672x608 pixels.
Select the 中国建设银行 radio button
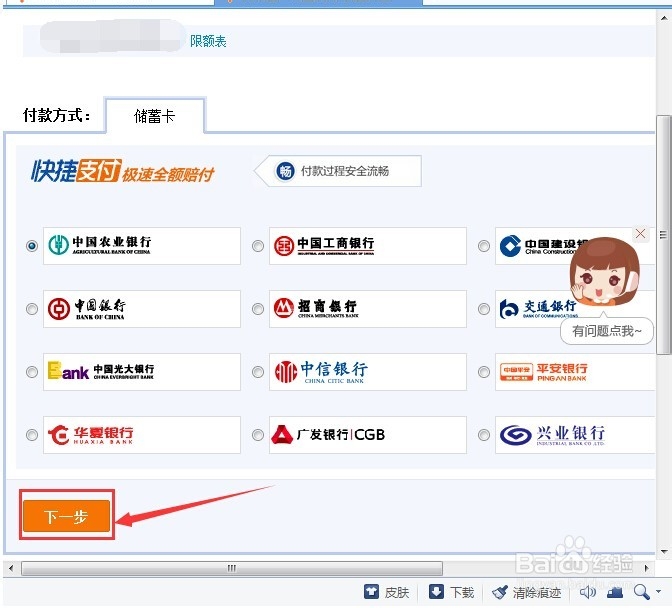pos(484,246)
